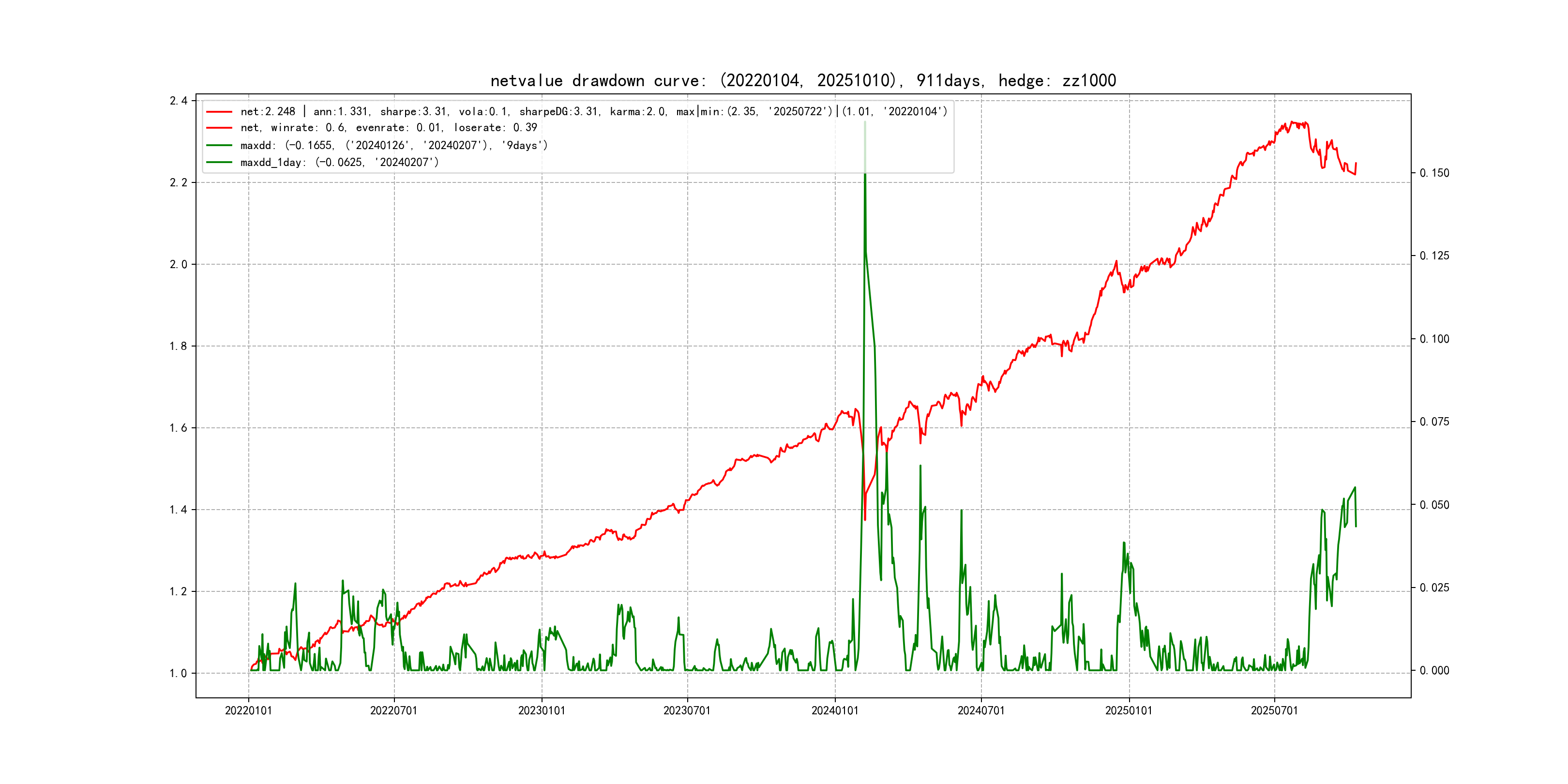
Task: Click the 1.8 left y-axis tick label
Action: pyautogui.click(x=179, y=347)
